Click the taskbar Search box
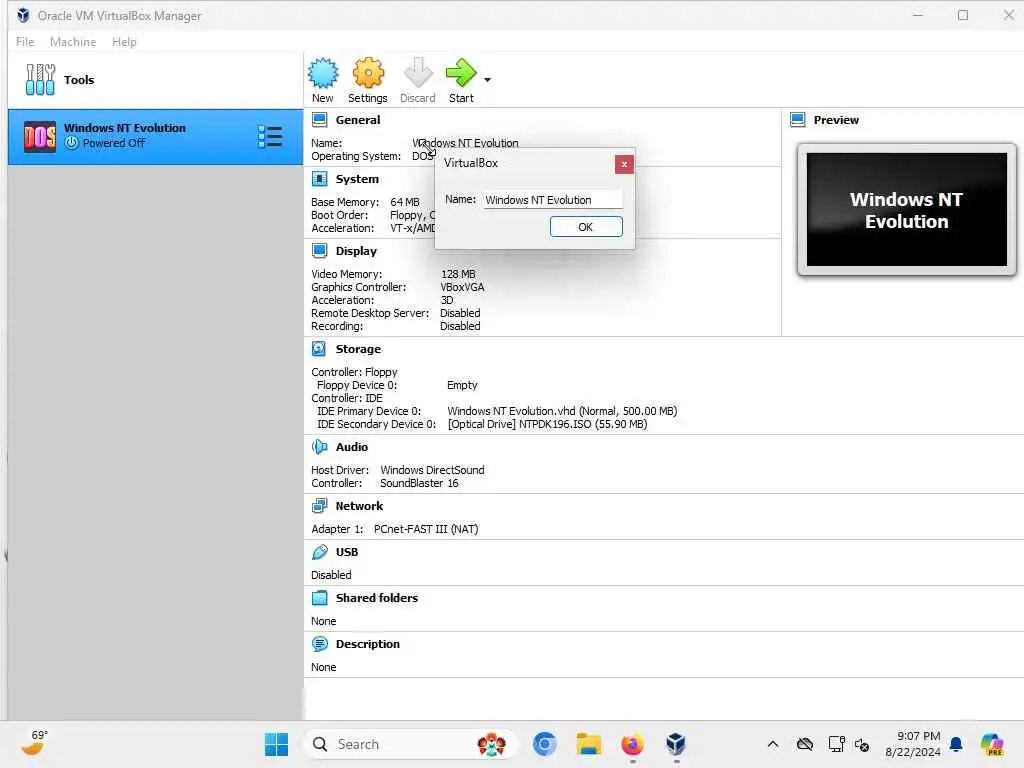 click(411, 744)
